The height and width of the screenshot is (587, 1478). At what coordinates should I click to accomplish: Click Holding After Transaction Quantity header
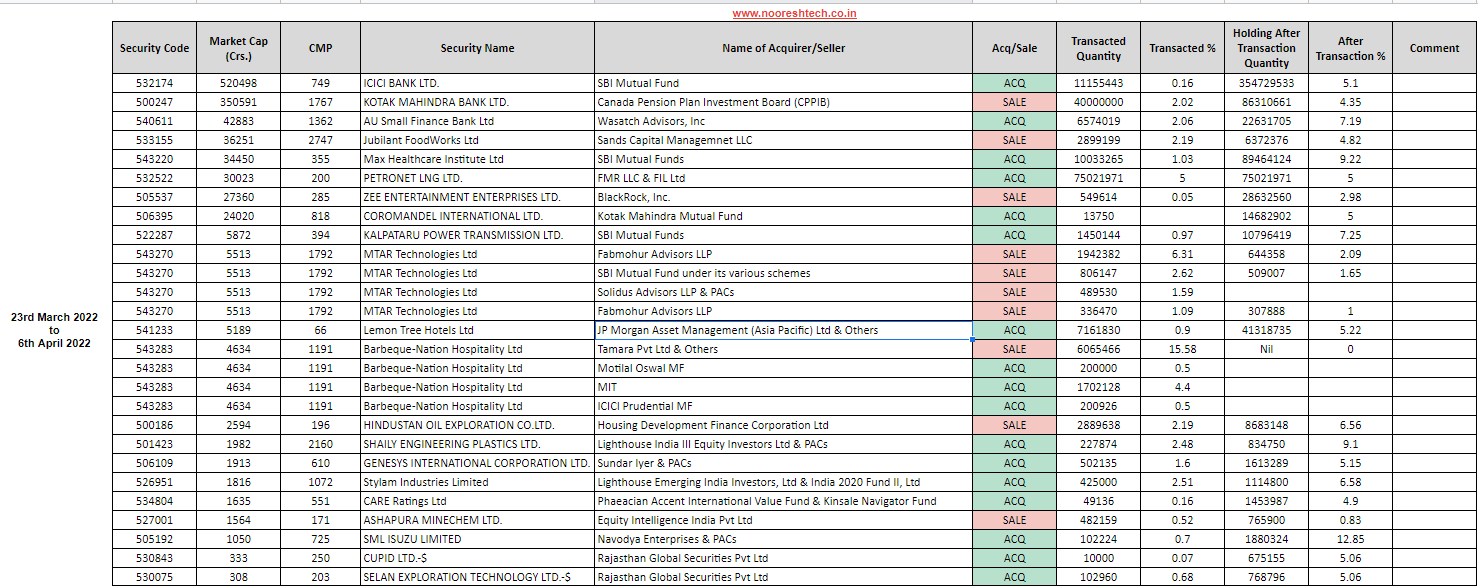tap(1266, 48)
